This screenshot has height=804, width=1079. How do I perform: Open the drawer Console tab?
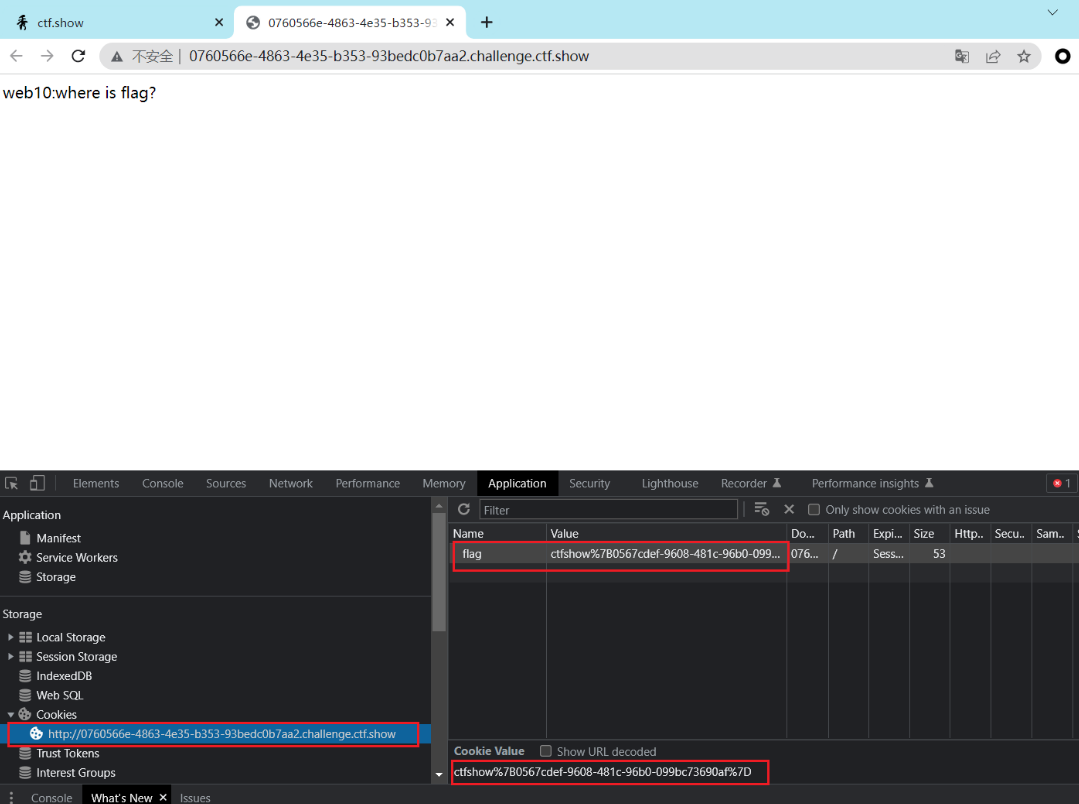52,797
